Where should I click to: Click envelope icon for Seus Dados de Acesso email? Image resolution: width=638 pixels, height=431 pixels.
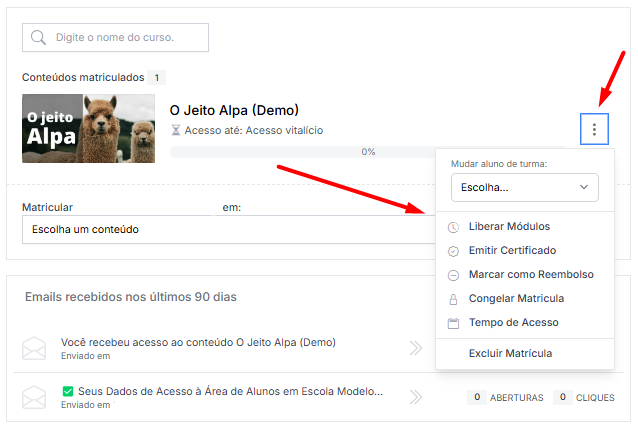(34, 397)
